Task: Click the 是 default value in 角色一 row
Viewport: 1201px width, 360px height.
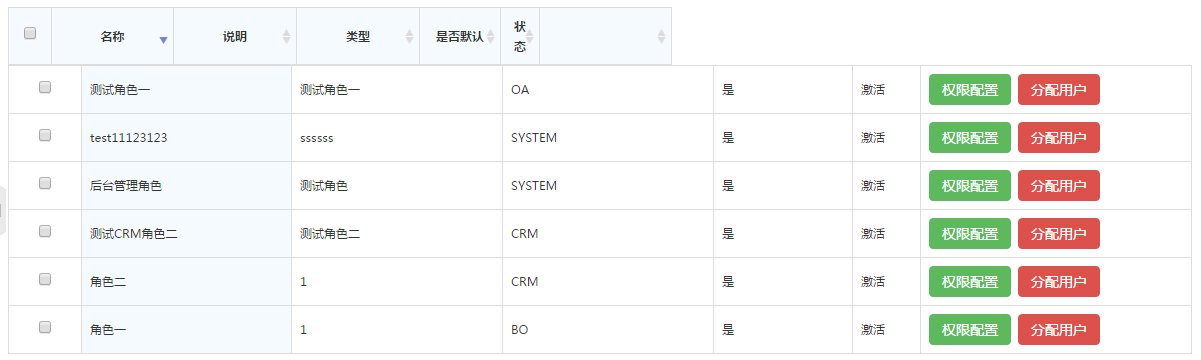Action: (728, 330)
